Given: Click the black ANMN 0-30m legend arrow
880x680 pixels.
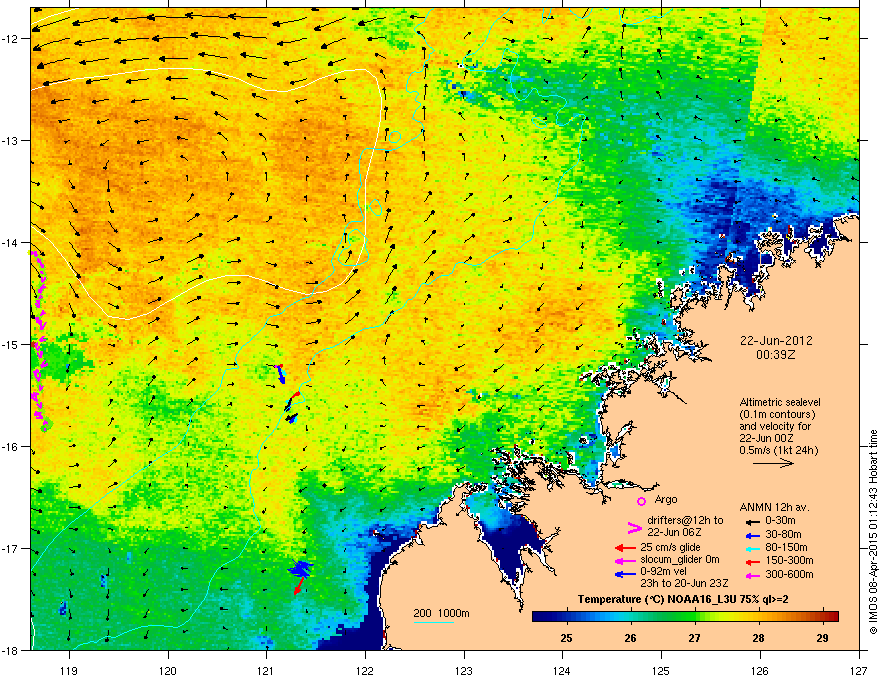Looking at the screenshot, I should click(x=753, y=521).
